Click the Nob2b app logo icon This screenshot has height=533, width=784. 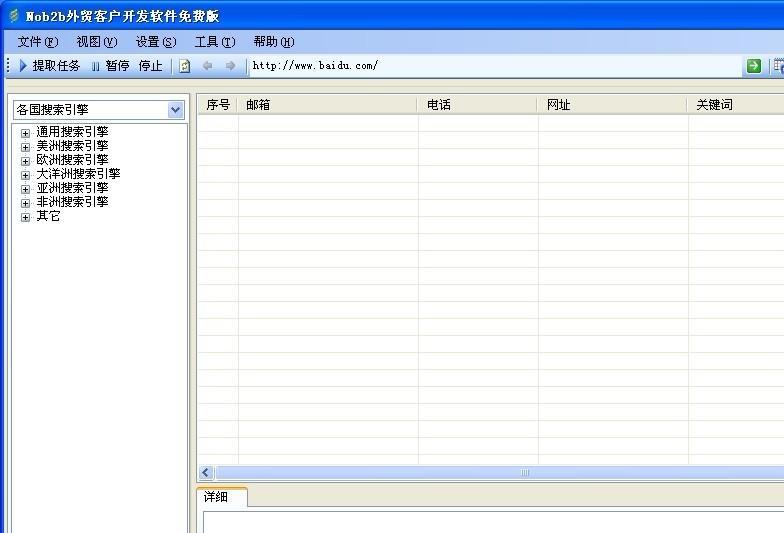[x=14, y=16]
